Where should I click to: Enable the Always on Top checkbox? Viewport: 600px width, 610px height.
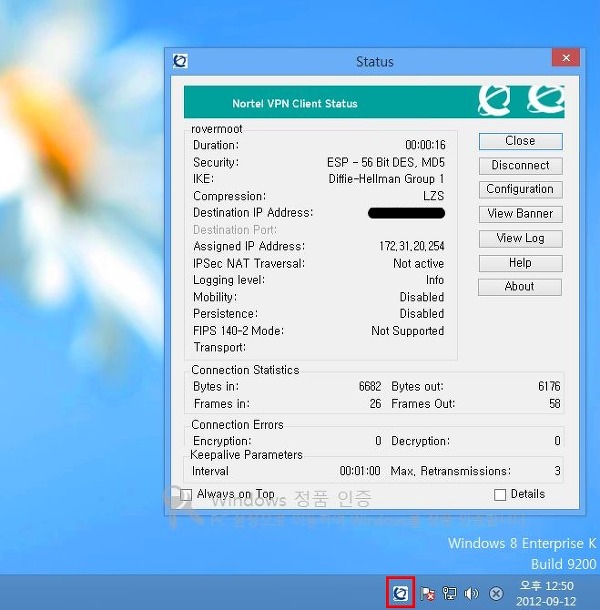186,495
